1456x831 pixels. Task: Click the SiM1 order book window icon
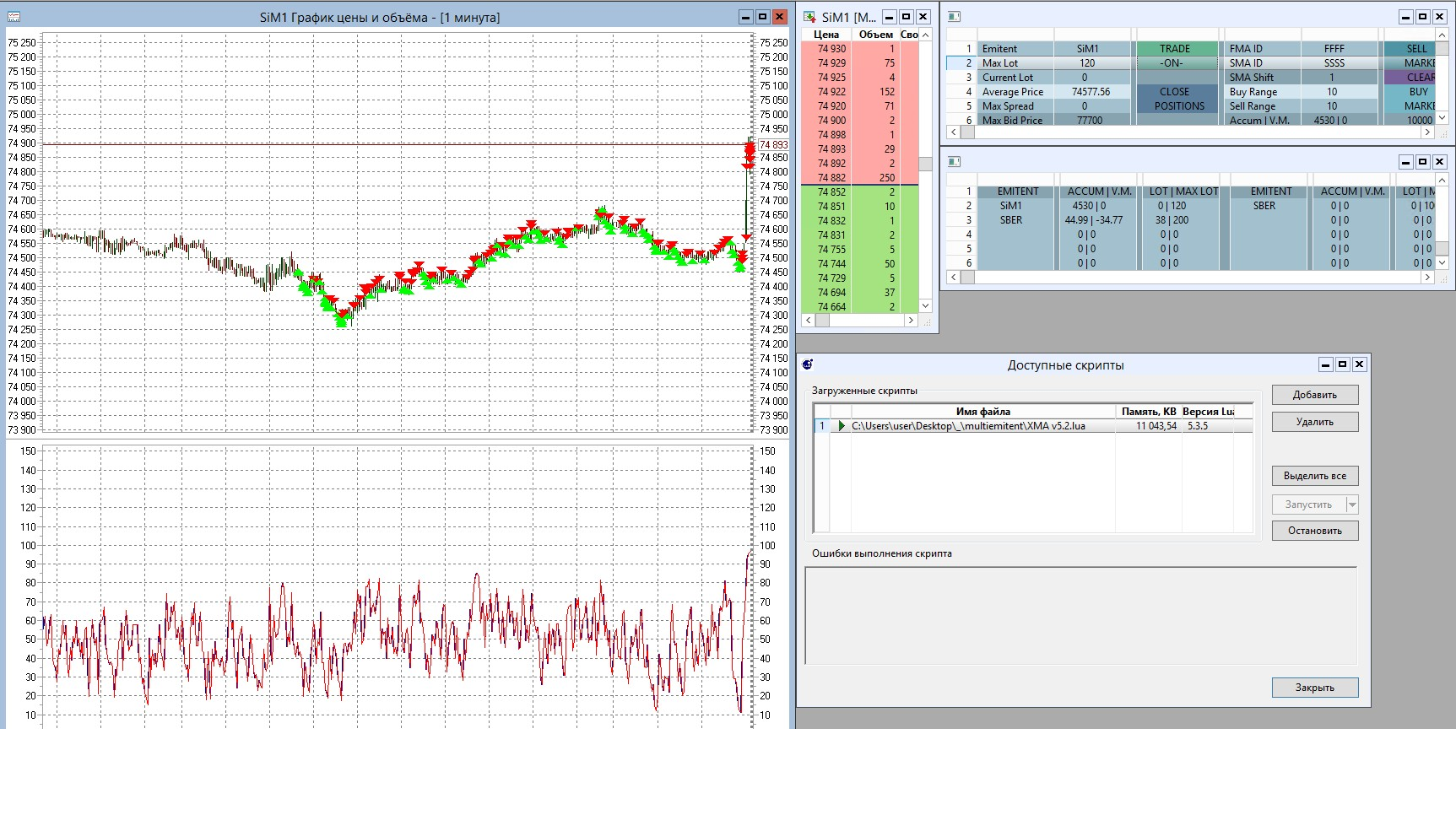809,17
